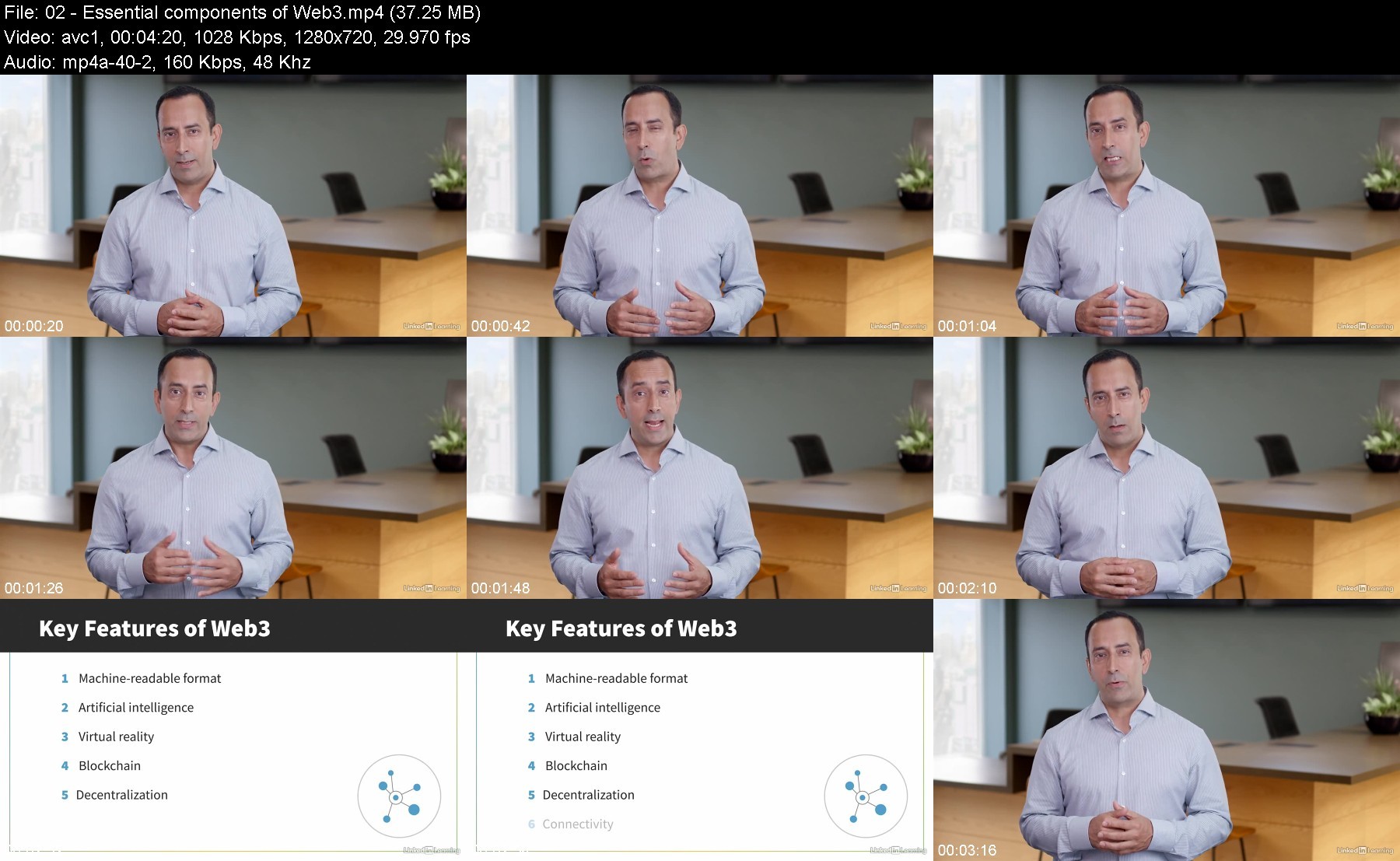Click the file name header text line
This screenshot has height=861, width=1400.
[x=242, y=12]
